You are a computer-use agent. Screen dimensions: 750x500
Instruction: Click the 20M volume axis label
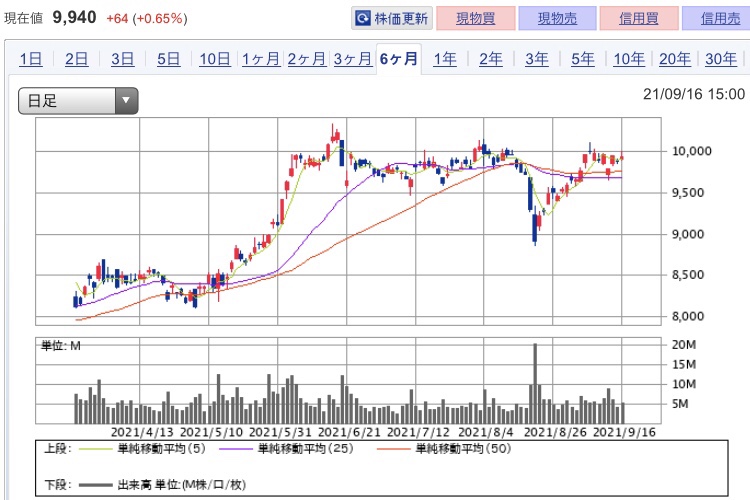[x=684, y=345]
